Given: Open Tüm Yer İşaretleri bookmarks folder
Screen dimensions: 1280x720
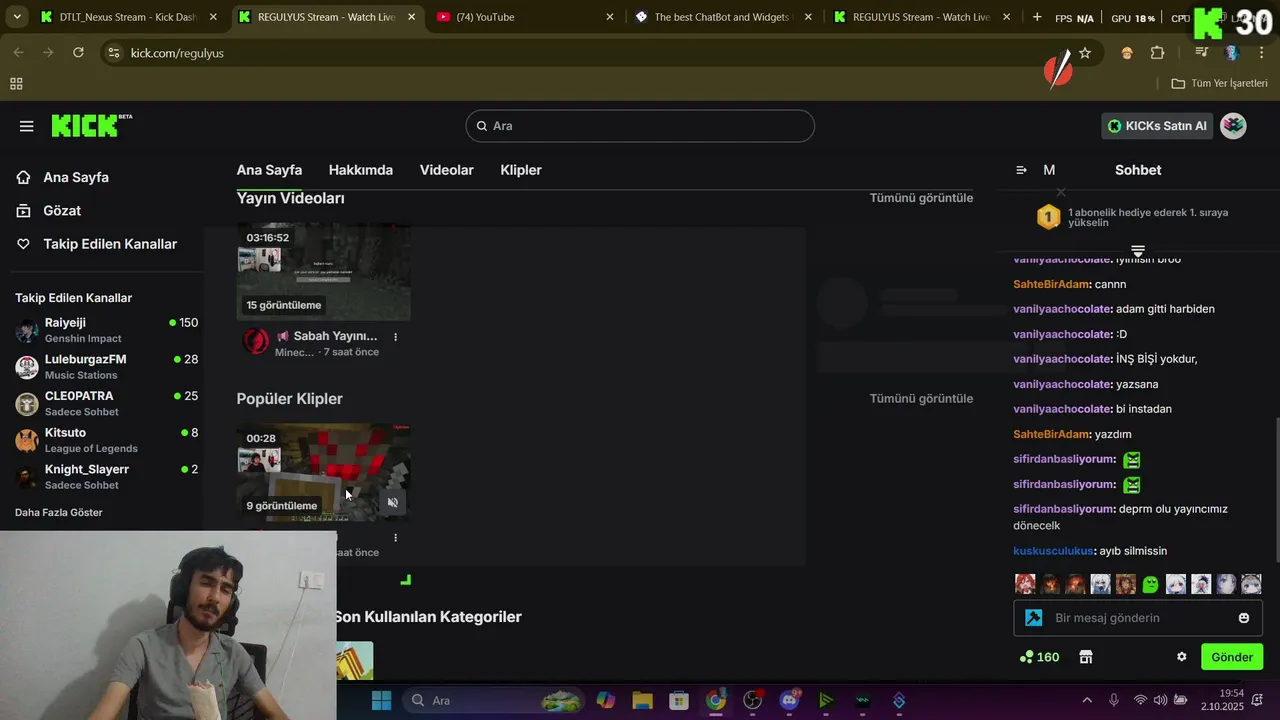Looking at the screenshot, I should tap(1219, 84).
